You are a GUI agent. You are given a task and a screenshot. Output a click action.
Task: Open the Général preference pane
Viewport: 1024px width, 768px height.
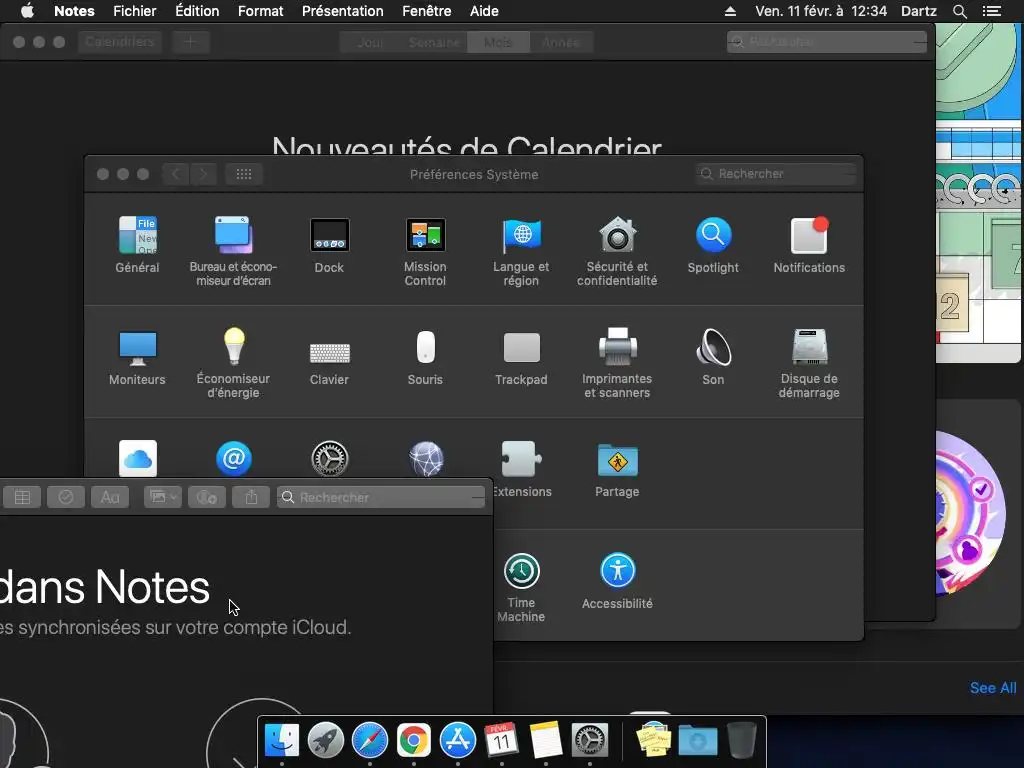coord(137,244)
